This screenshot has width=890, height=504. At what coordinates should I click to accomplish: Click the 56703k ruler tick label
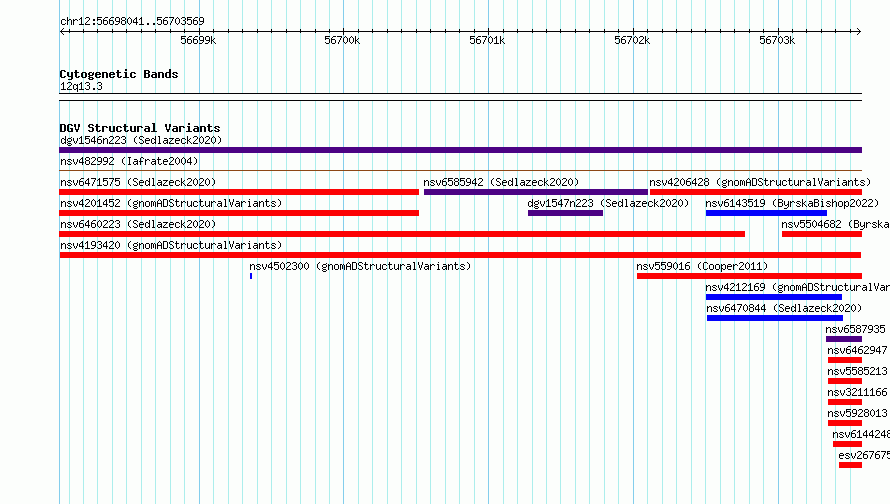(777, 40)
